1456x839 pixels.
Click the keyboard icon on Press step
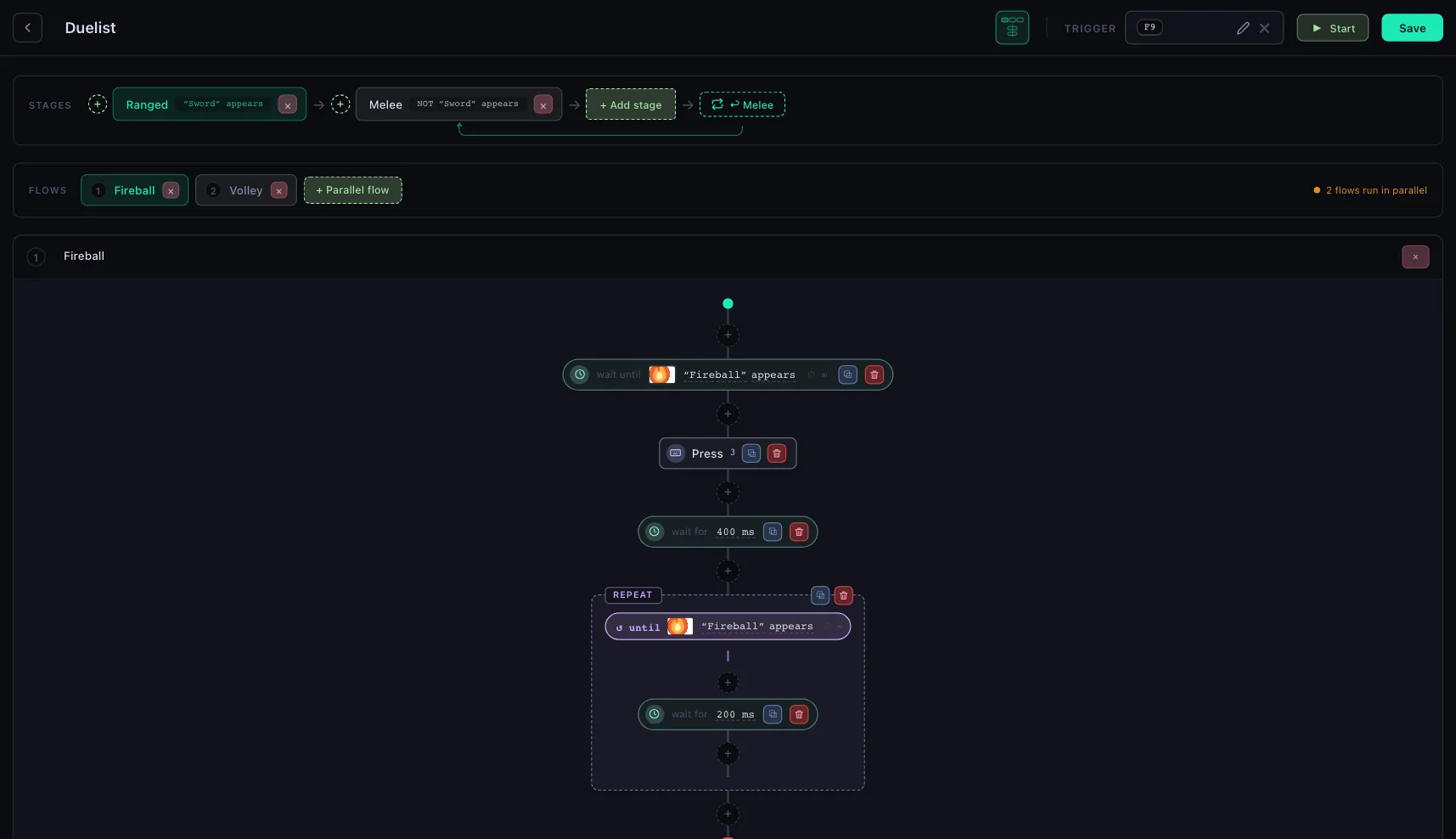(676, 453)
